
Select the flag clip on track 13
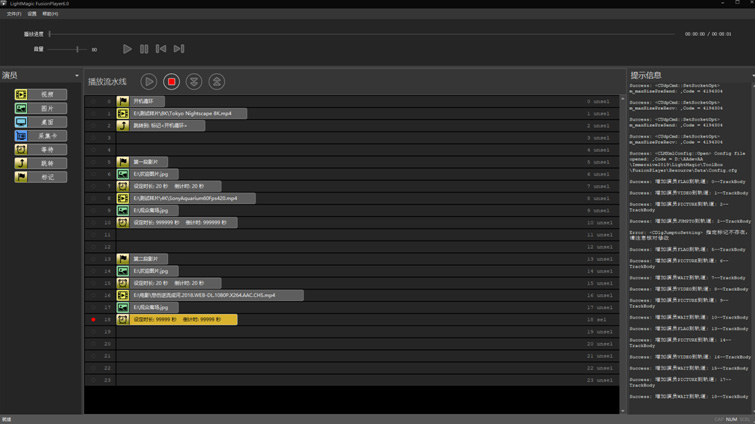pyautogui.click(x=142, y=259)
